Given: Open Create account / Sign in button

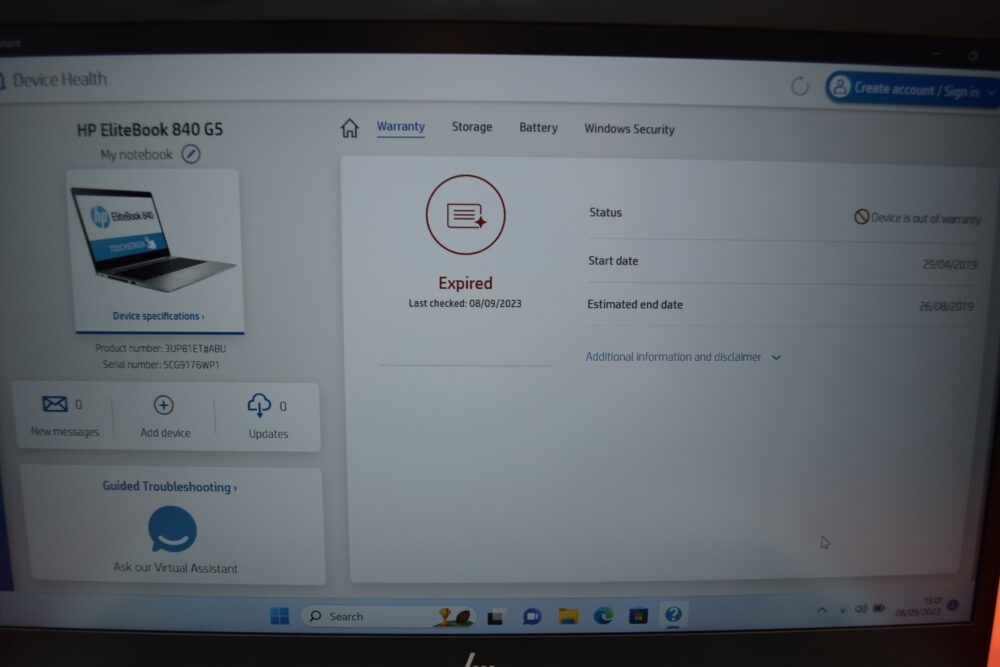Looking at the screenshot, I should coord(911,89).
